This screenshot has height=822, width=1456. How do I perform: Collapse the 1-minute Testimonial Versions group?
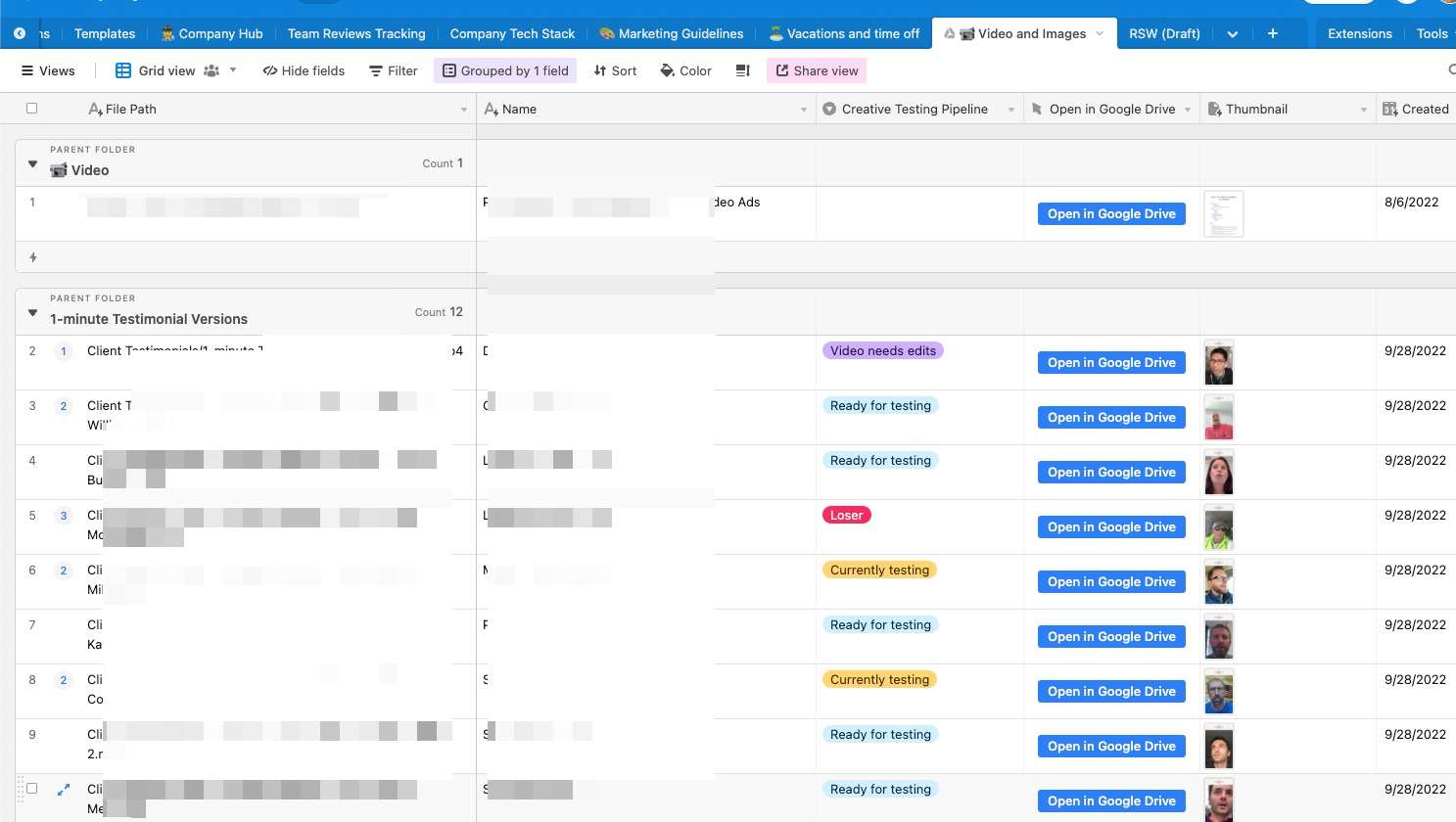click(32, 313)
